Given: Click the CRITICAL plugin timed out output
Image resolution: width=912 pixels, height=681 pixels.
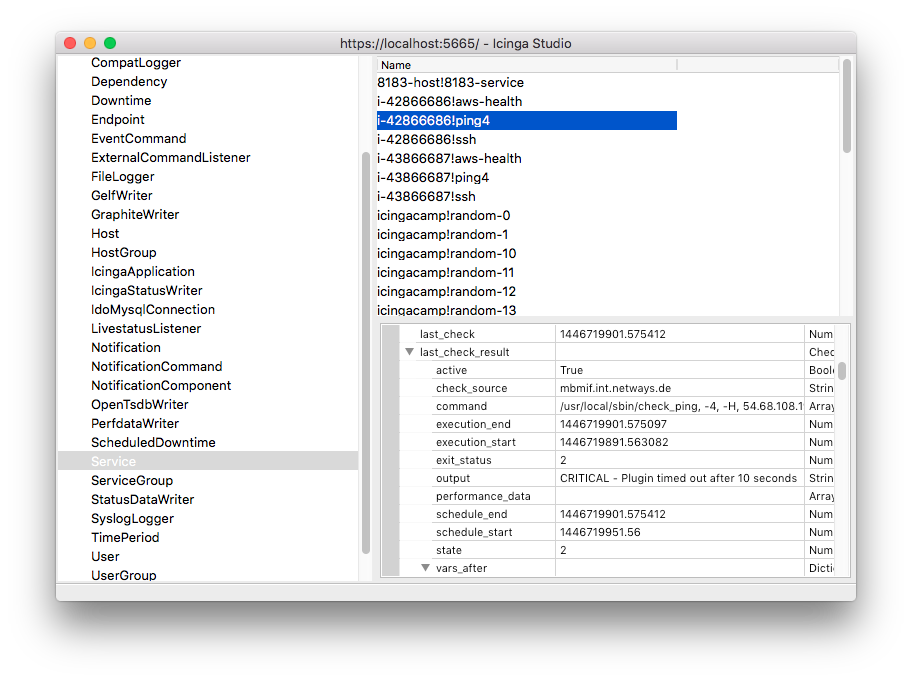Looking at the screenshot, I should (x=678, y=478).
